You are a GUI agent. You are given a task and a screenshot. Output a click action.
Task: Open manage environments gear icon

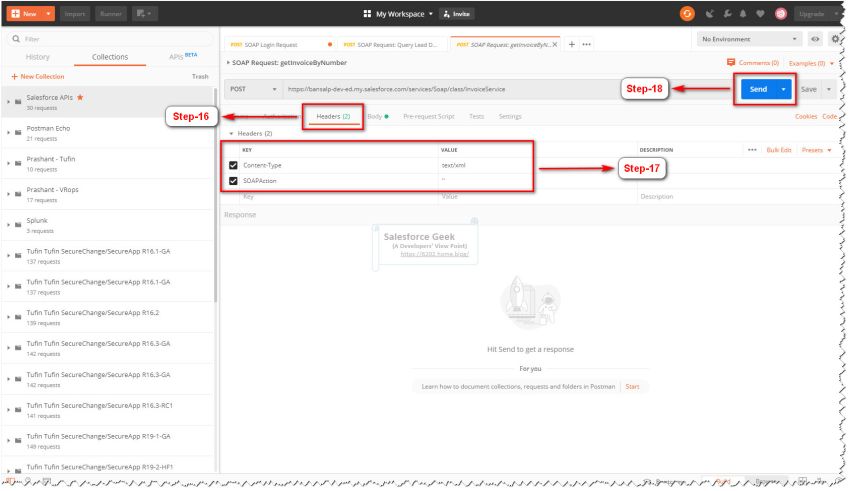point(835,39)
